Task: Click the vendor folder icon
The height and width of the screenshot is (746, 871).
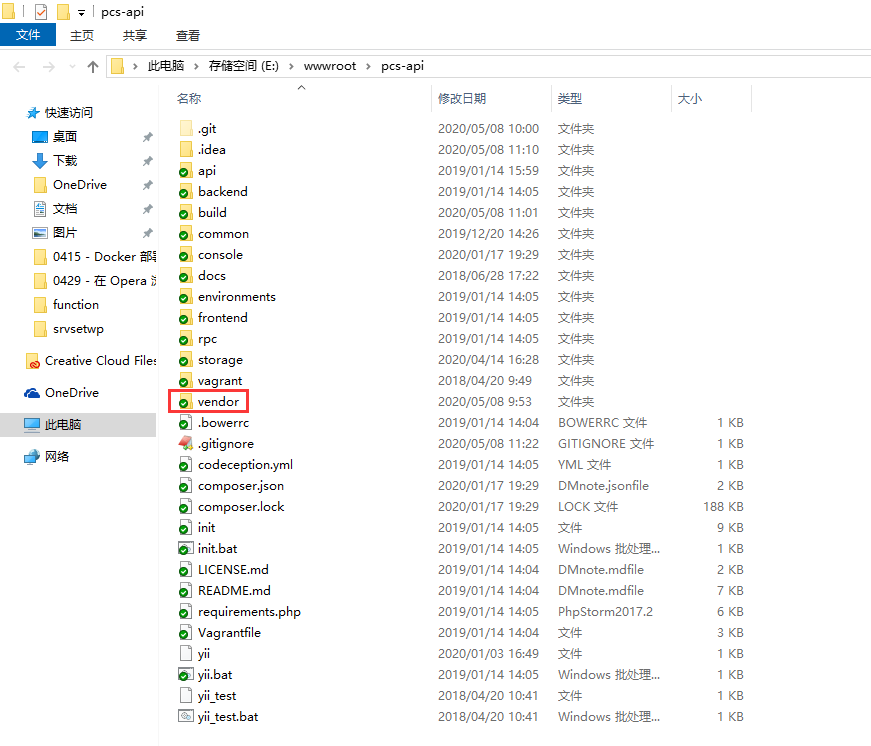Action: [x=186, y=402]
